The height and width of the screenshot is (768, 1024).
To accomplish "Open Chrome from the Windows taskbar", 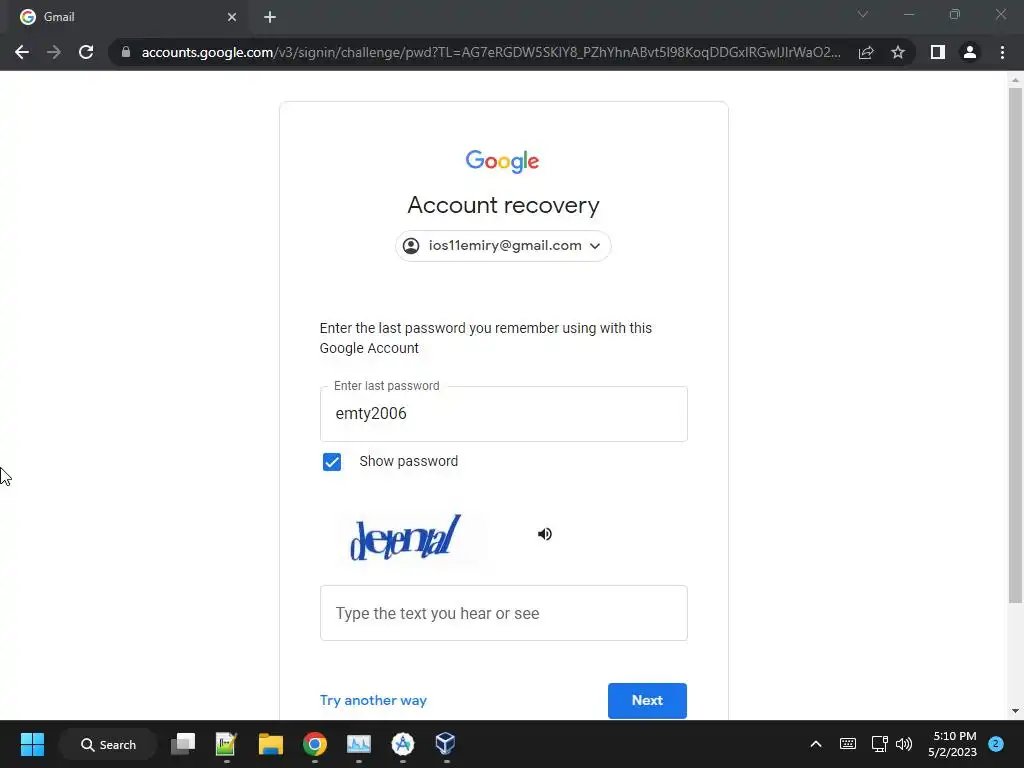I will pyautogui.click(x=315, y=744).
